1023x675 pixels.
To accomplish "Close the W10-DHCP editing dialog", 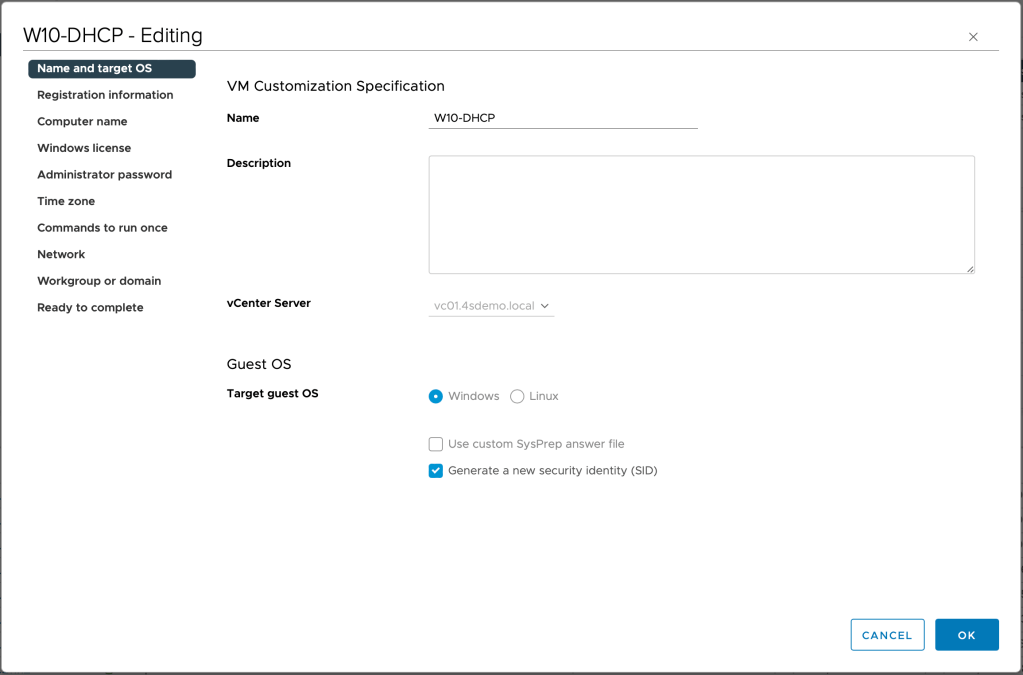I will click(973, 37).
